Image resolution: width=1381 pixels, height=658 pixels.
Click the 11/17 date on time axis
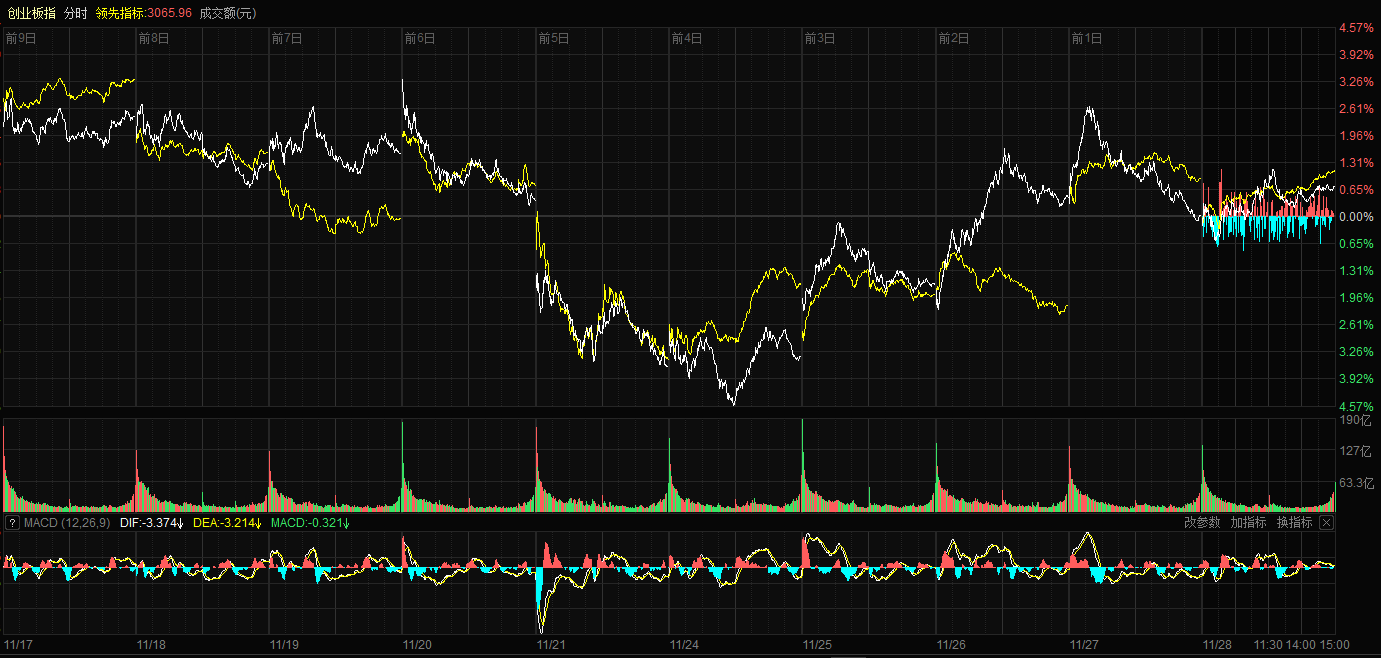19,646
